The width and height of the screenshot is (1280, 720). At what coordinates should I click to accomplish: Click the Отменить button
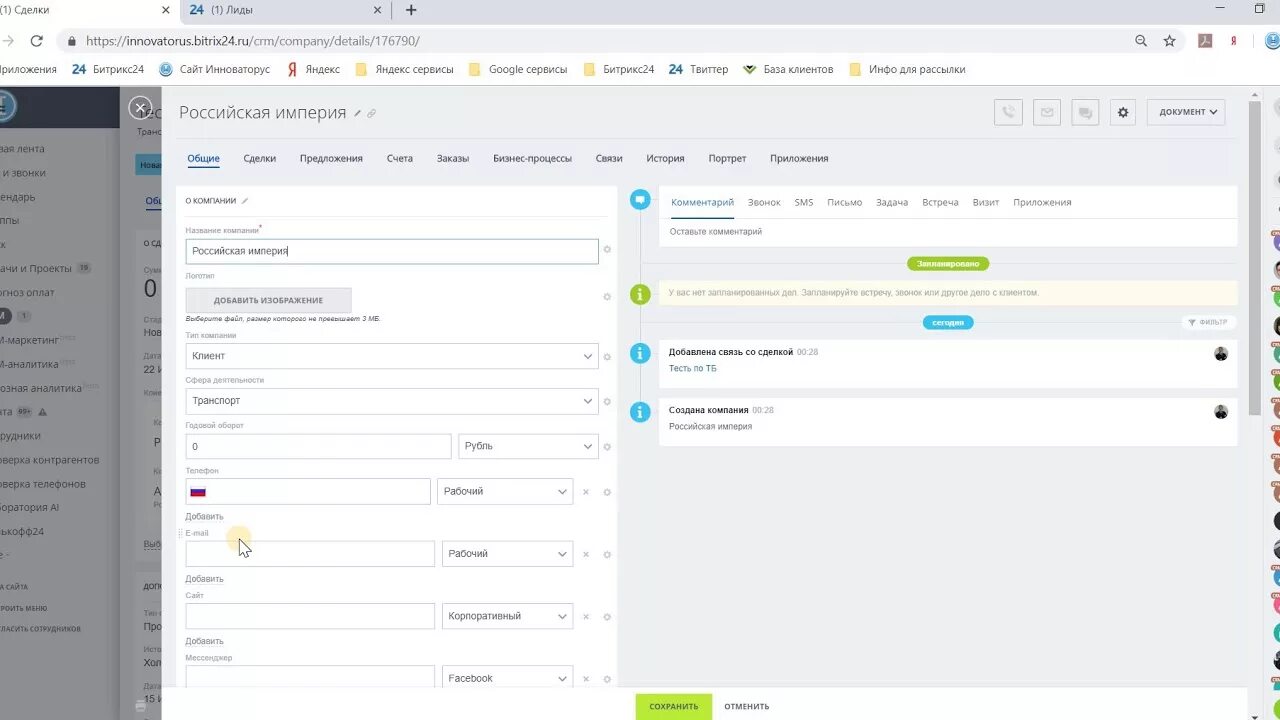point(747,706)
